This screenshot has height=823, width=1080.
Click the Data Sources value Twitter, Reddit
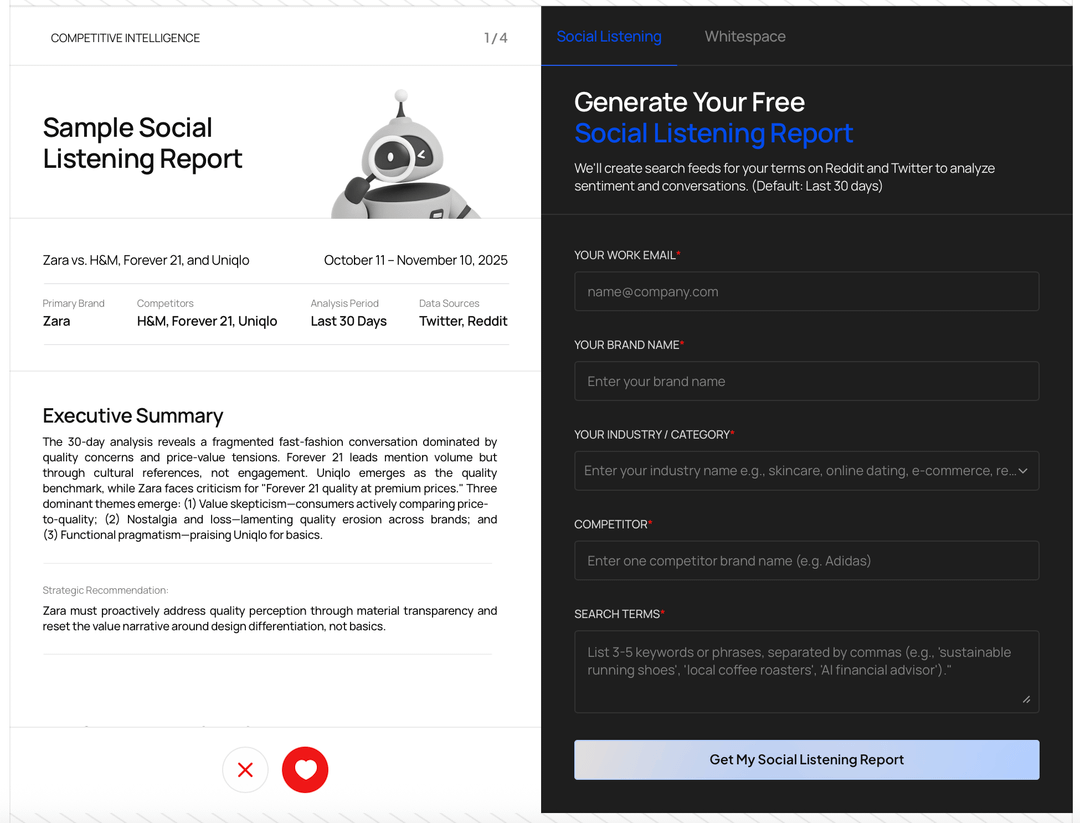tap(463, 321)
